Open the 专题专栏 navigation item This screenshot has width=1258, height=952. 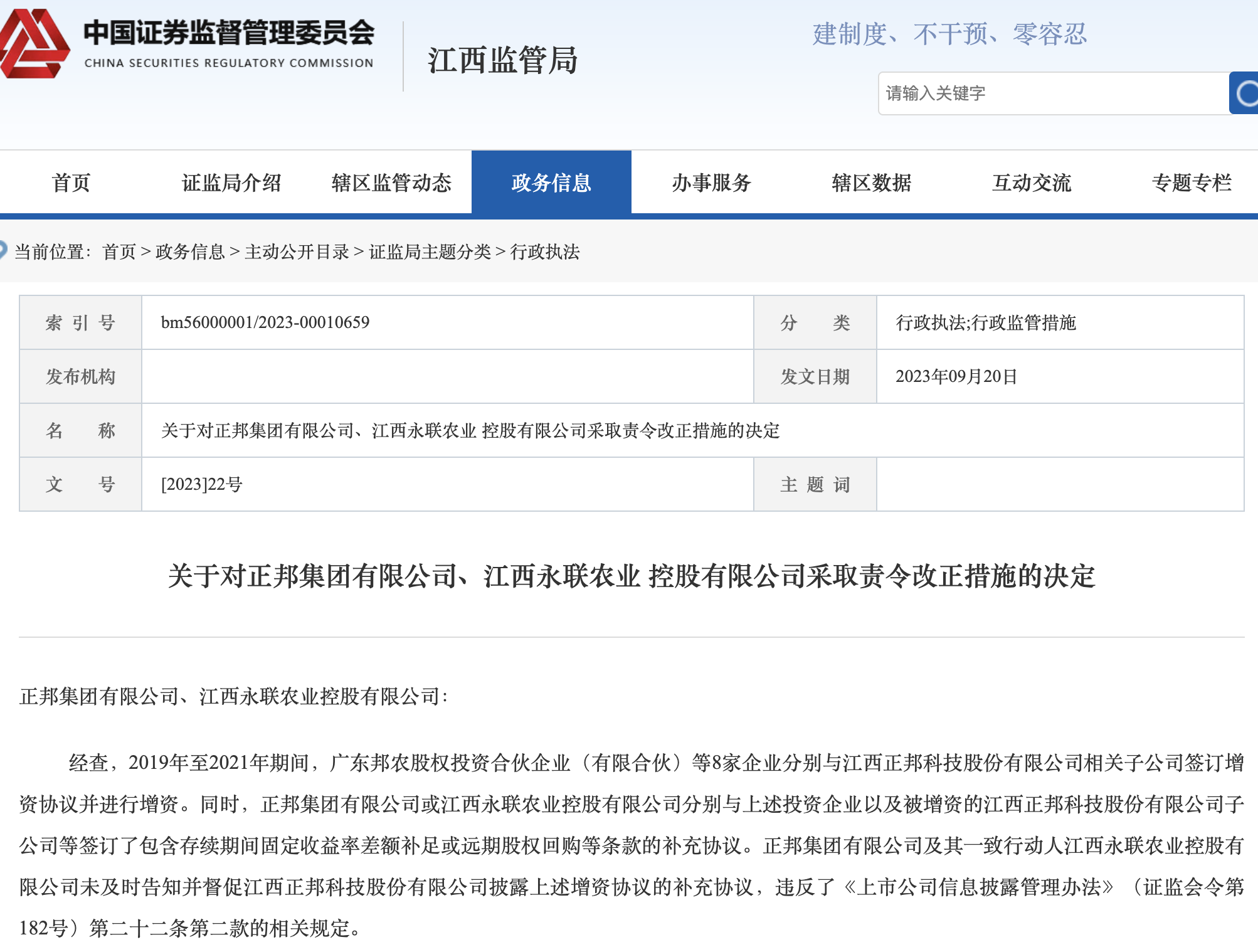tap(1191, 182)
